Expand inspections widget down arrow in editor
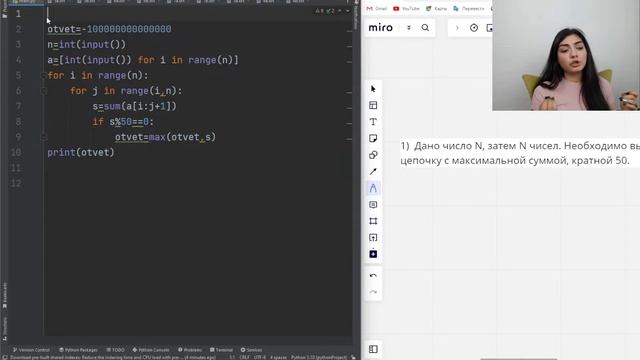This screenshot has height=360, width=640. click(x=348, y=11)
